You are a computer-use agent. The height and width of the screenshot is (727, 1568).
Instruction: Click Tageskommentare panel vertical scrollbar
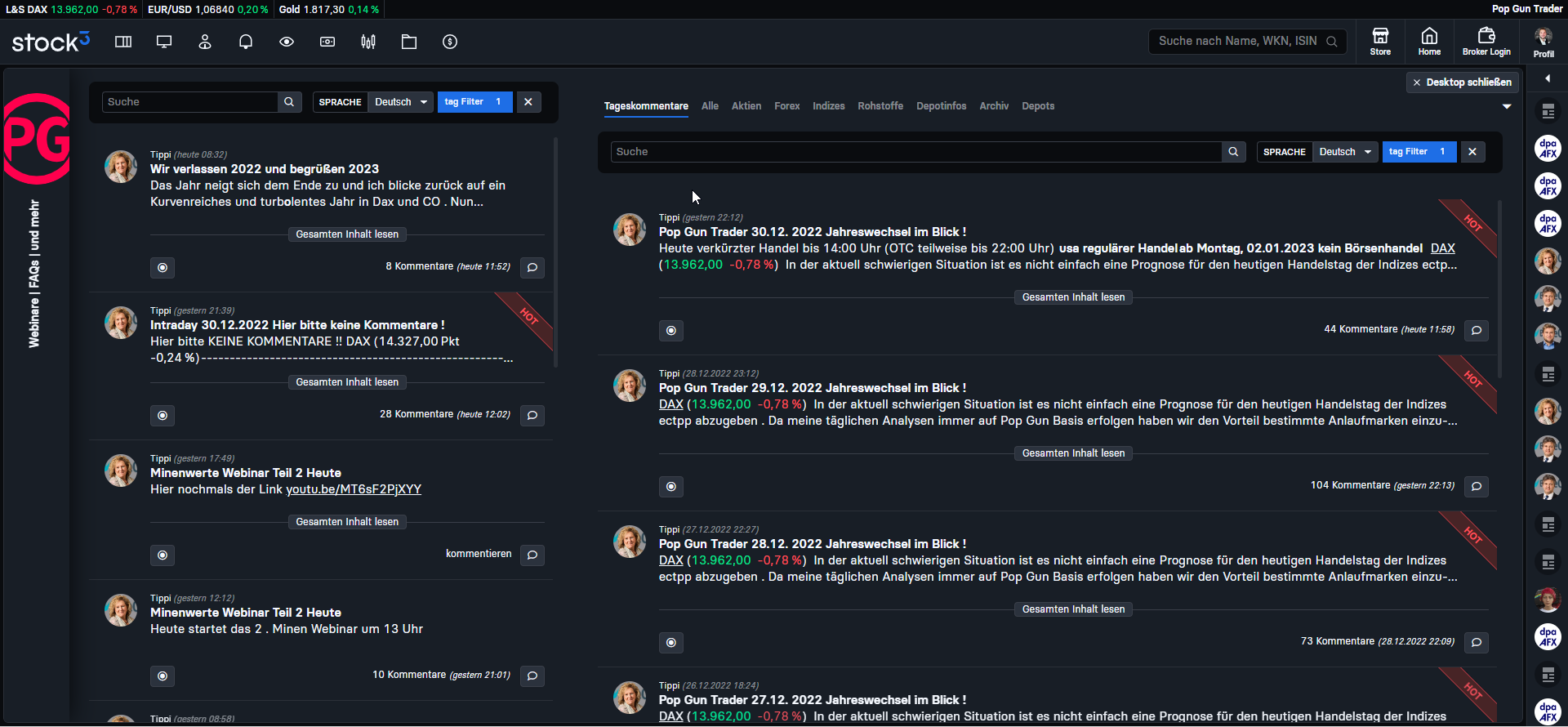pyautogui.click(x=1499, y=288)
